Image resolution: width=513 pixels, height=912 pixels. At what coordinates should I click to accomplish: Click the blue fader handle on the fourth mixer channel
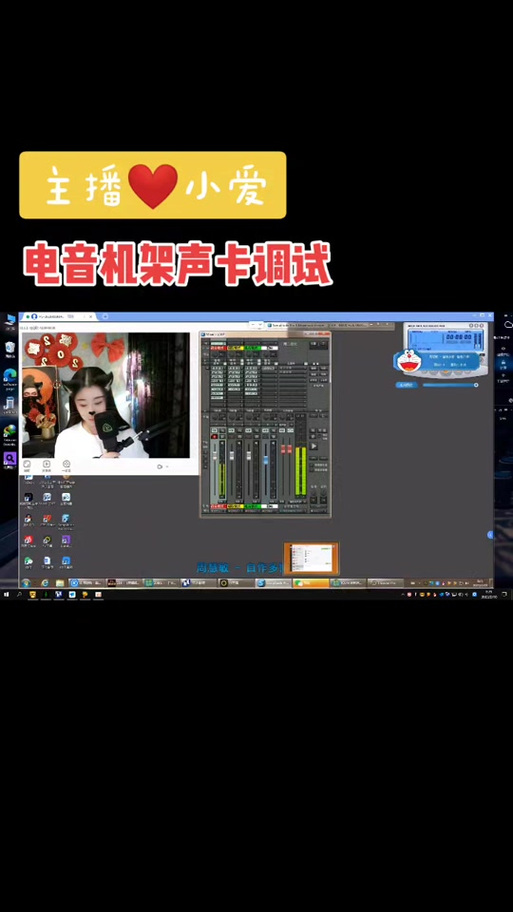pyautogui.click(x=266, y=459)
